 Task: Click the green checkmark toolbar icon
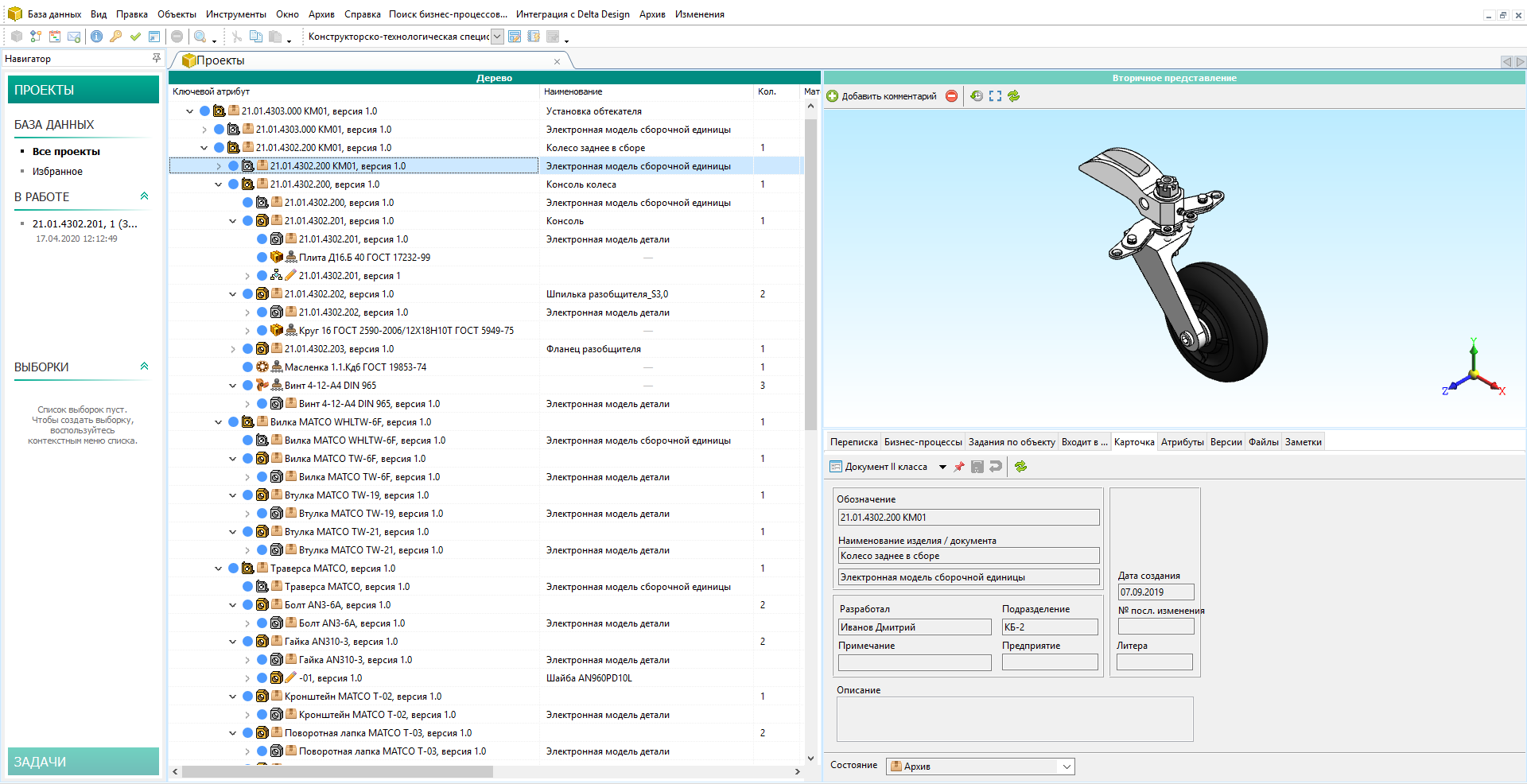pos(135,37)
